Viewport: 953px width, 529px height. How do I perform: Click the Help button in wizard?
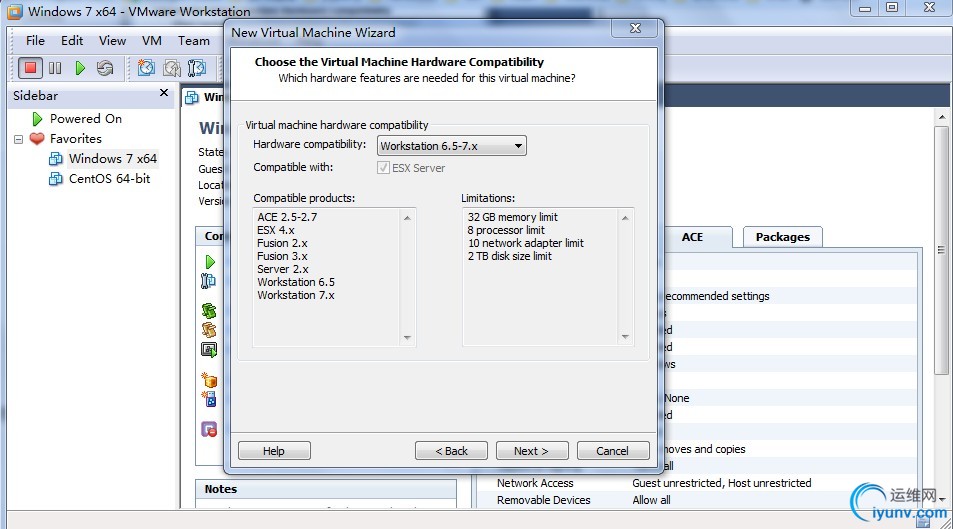(274, 451)
